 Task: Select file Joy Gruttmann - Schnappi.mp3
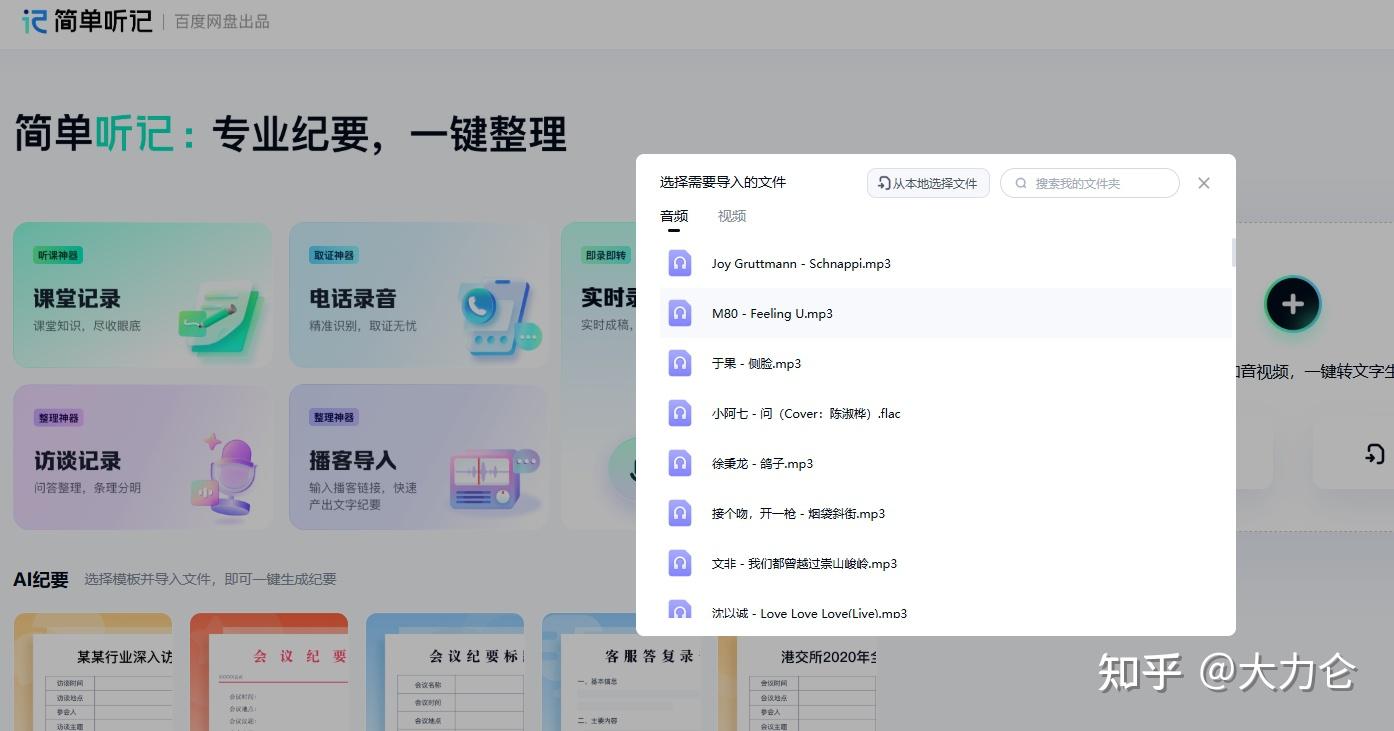[946, 263]
